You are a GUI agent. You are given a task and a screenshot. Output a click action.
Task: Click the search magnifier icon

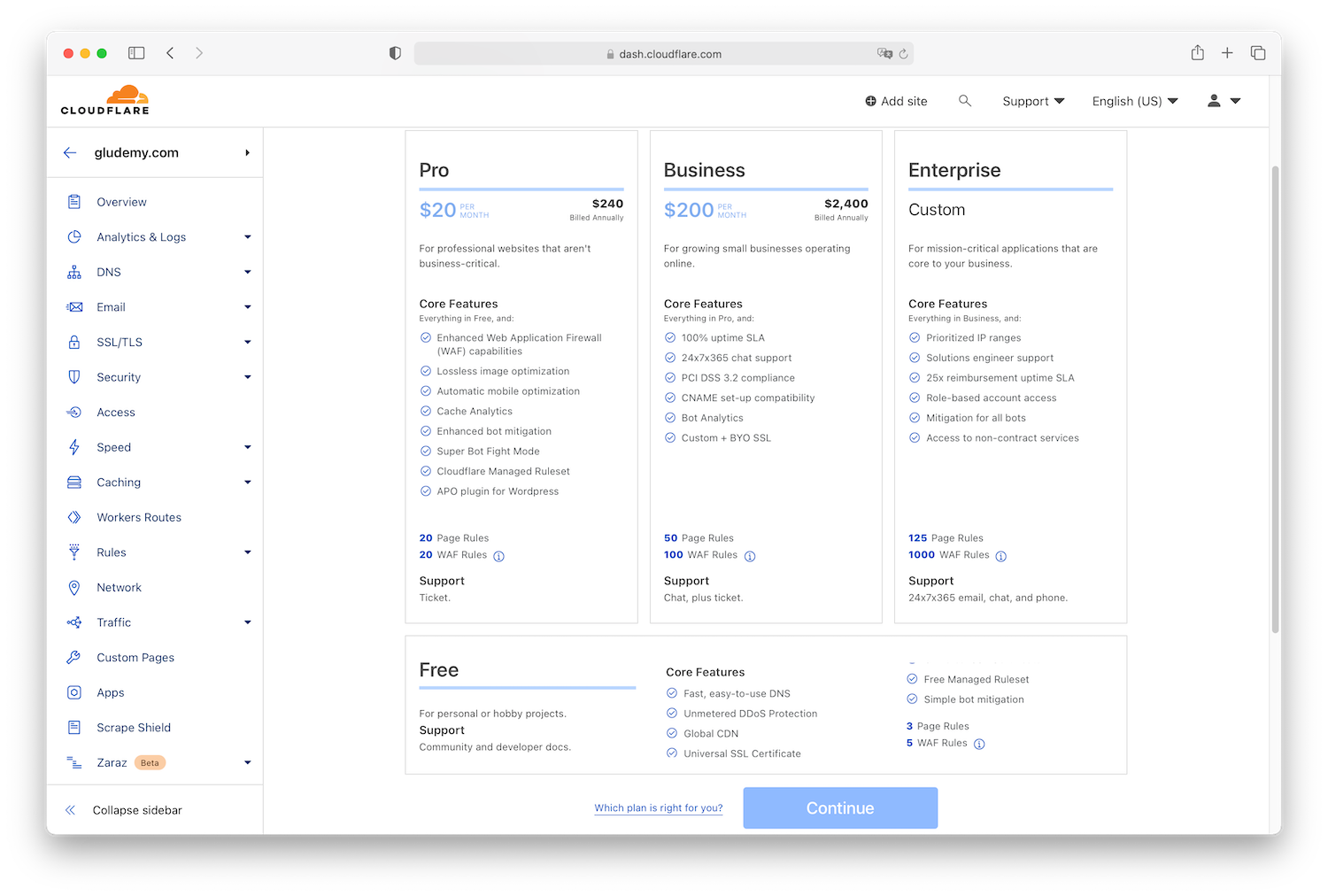coord(965,101)
